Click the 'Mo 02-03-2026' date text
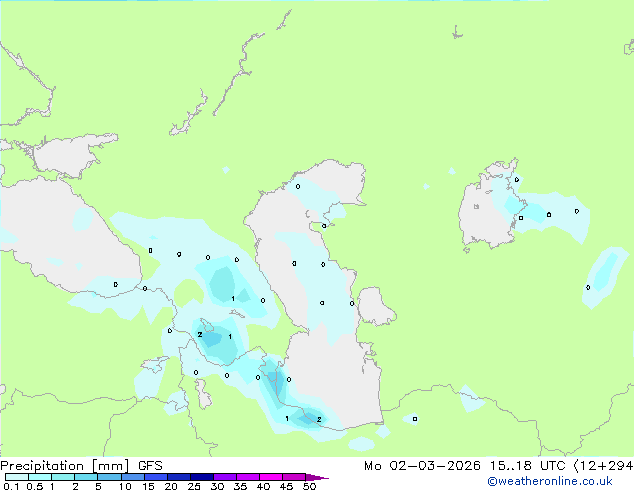Image resolution: width=634 pixels, height=490 pixels. pyautogui.click(x=422, y=466)
